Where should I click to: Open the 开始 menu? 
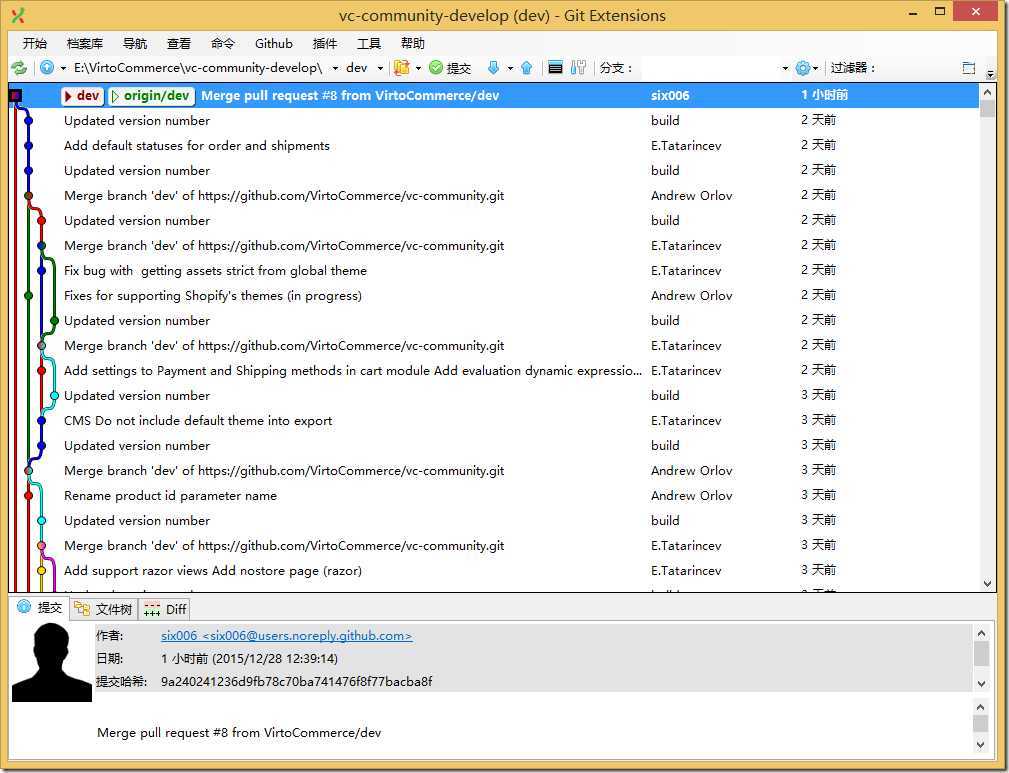click(35, 43)
